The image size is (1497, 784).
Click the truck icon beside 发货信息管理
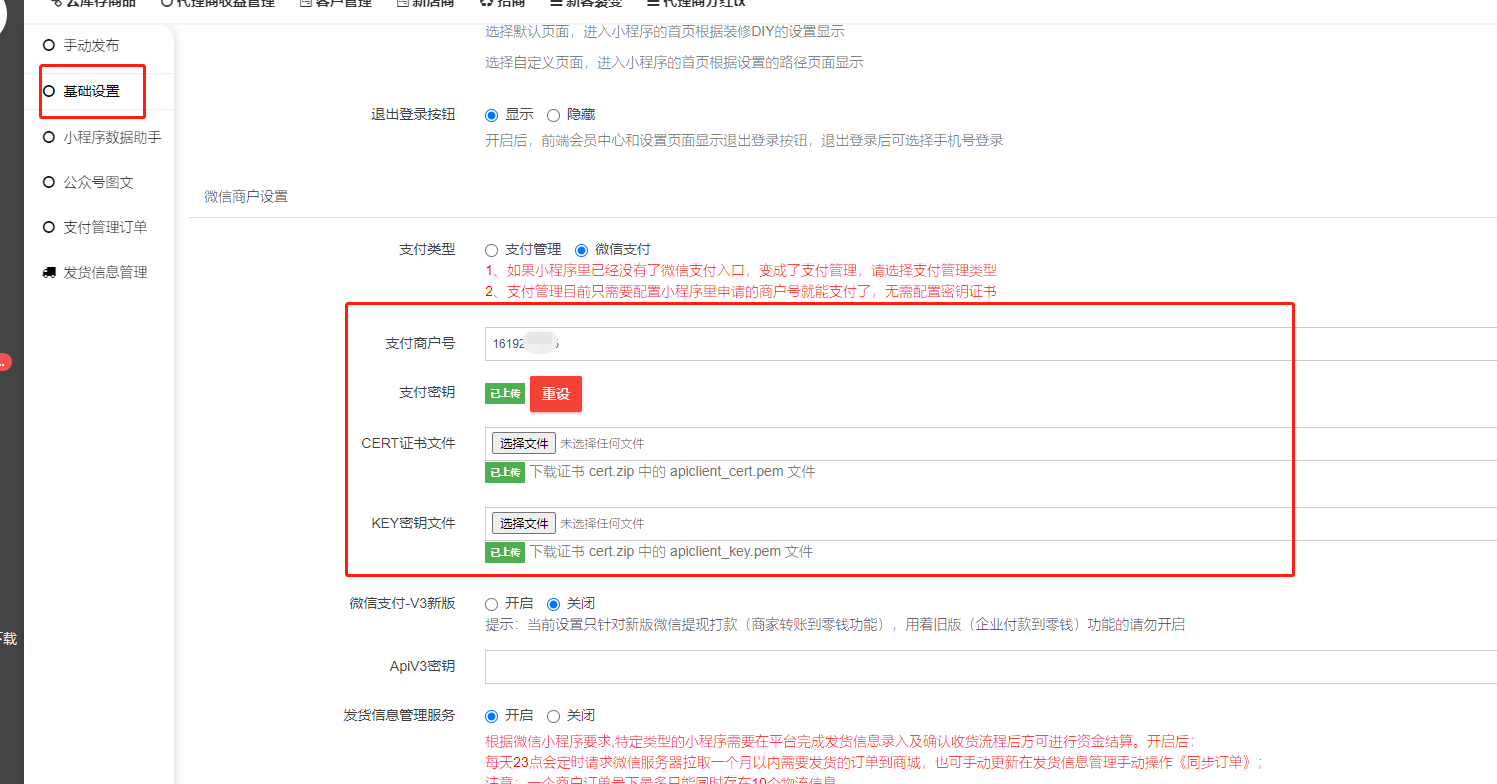click(48, 272)
